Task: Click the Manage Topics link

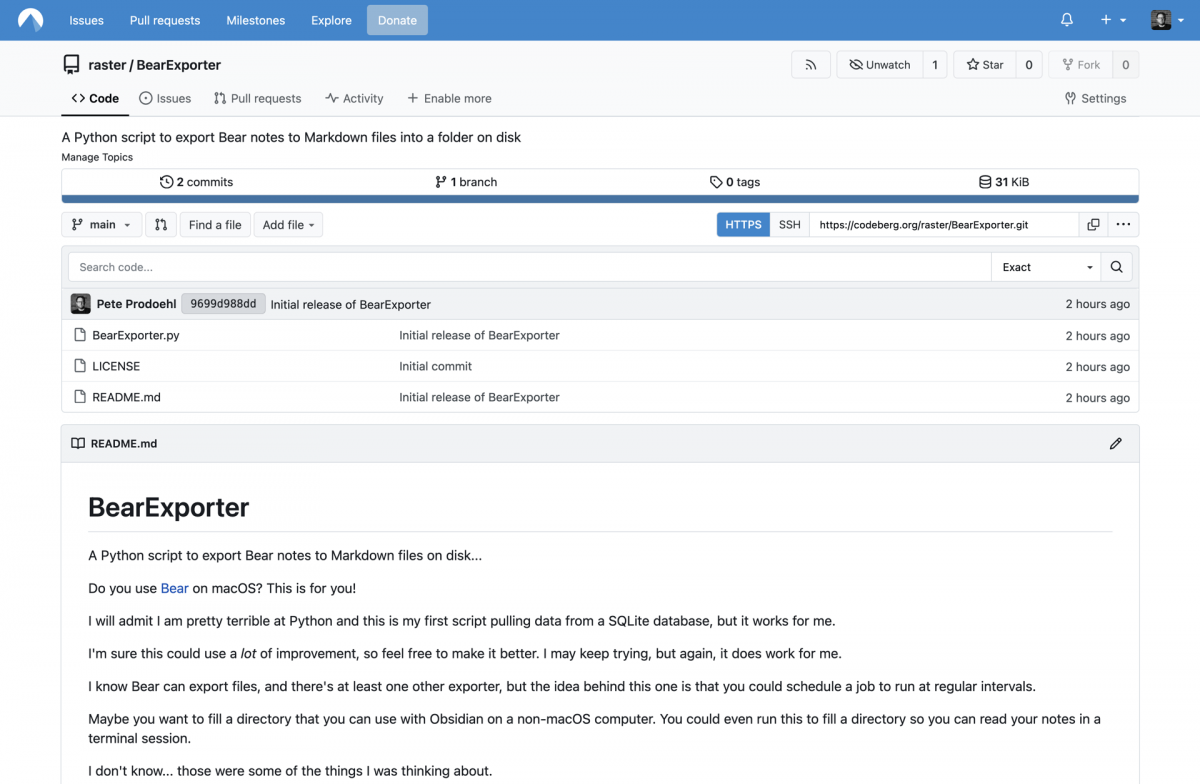Action: [x=97, y=157]
